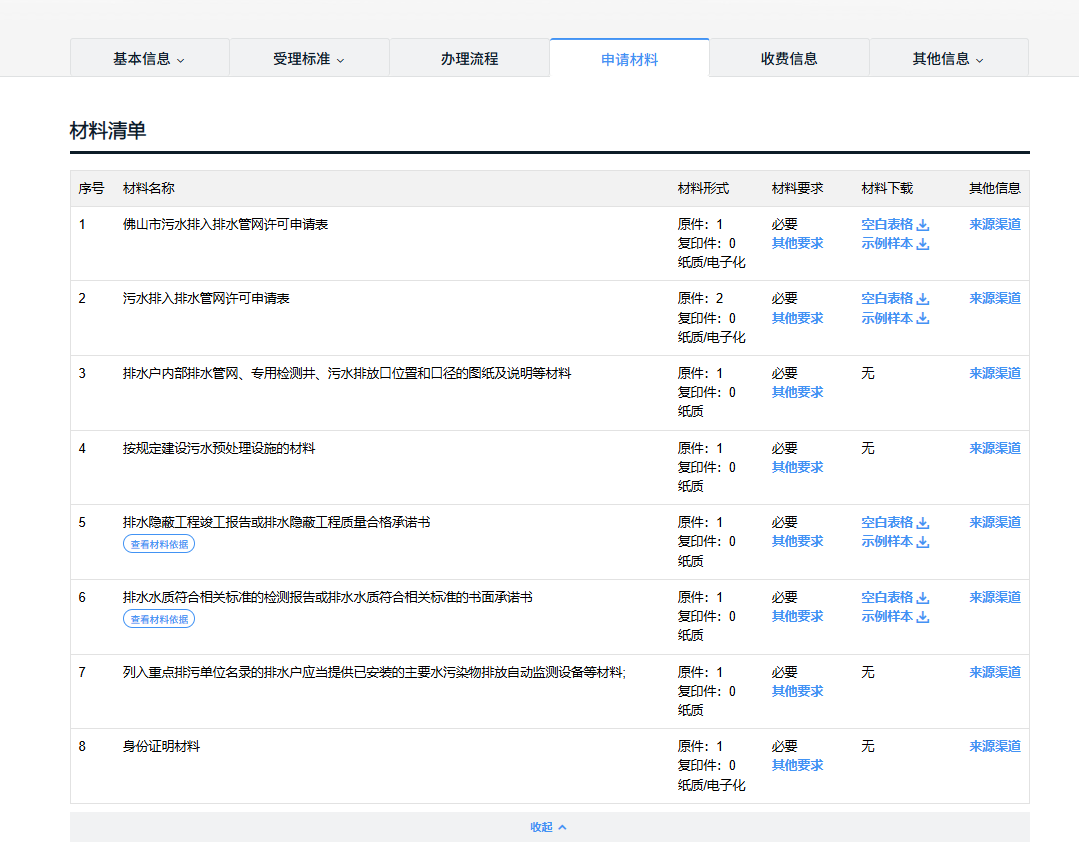Open 其他要求 link for row 3
The image size is (1079, 855).
point(797,392)
